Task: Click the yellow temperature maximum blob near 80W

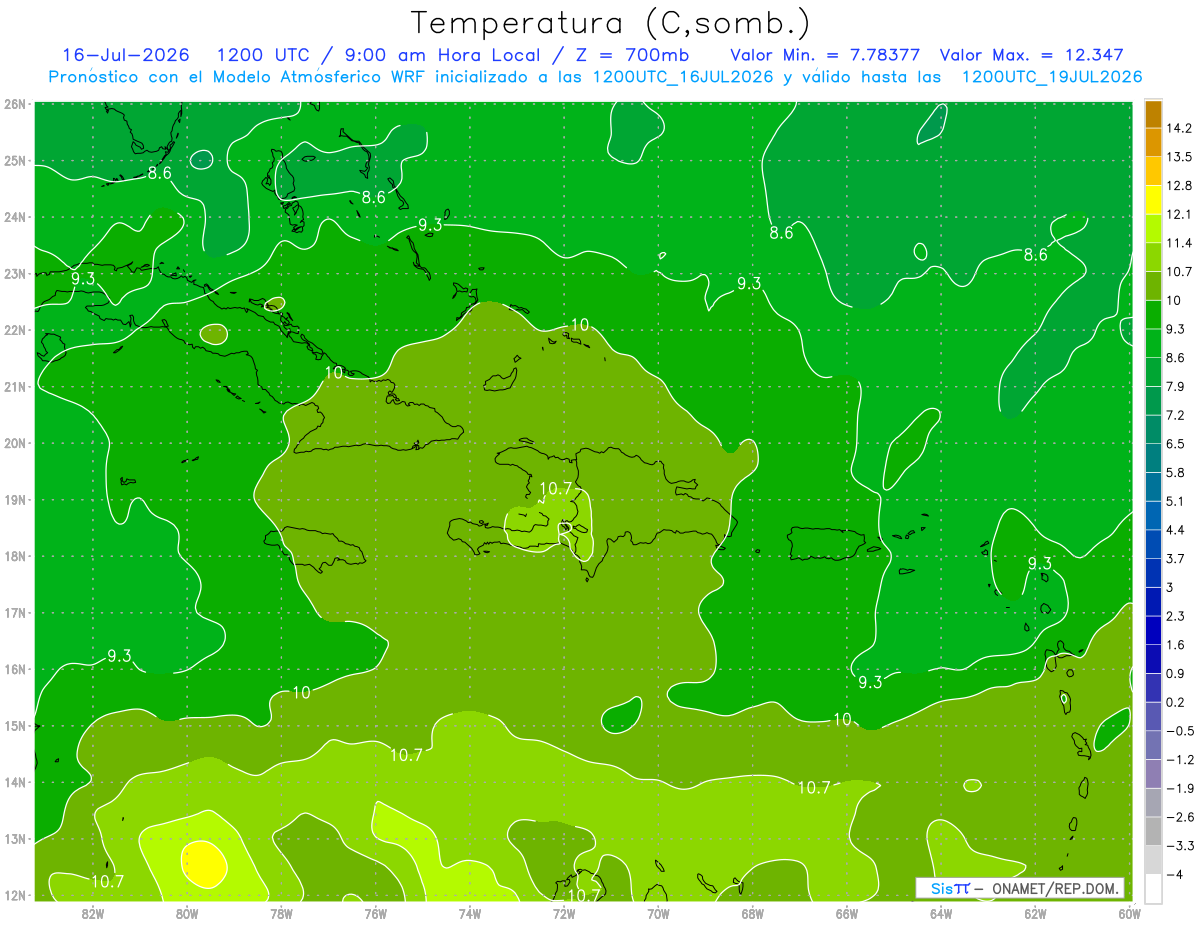Action: click(203, 865)
